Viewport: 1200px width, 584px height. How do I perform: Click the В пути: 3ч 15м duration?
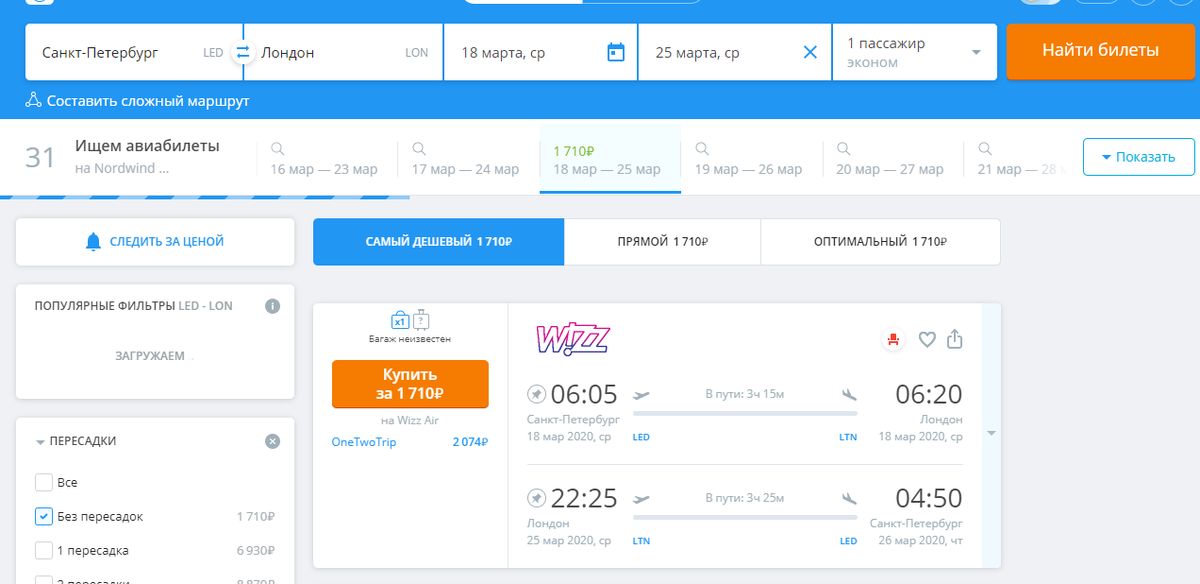pyautogui.click(x=744, y=392)
